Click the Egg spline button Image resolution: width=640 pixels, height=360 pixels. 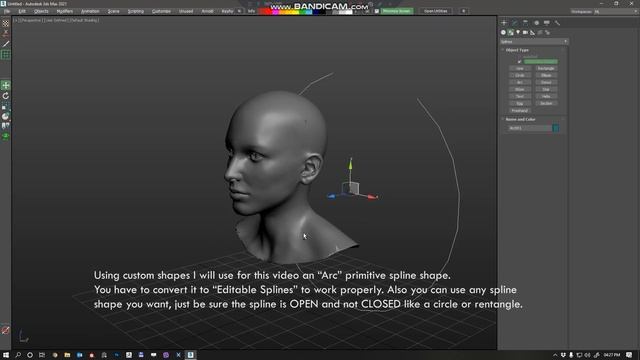click(520, 104)
